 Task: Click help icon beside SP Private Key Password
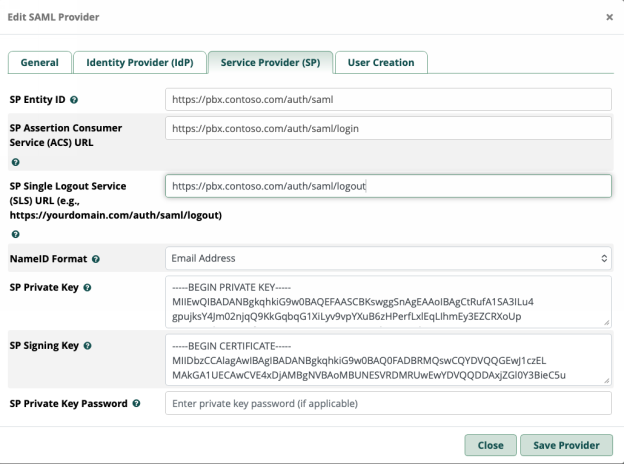point(135,404)
